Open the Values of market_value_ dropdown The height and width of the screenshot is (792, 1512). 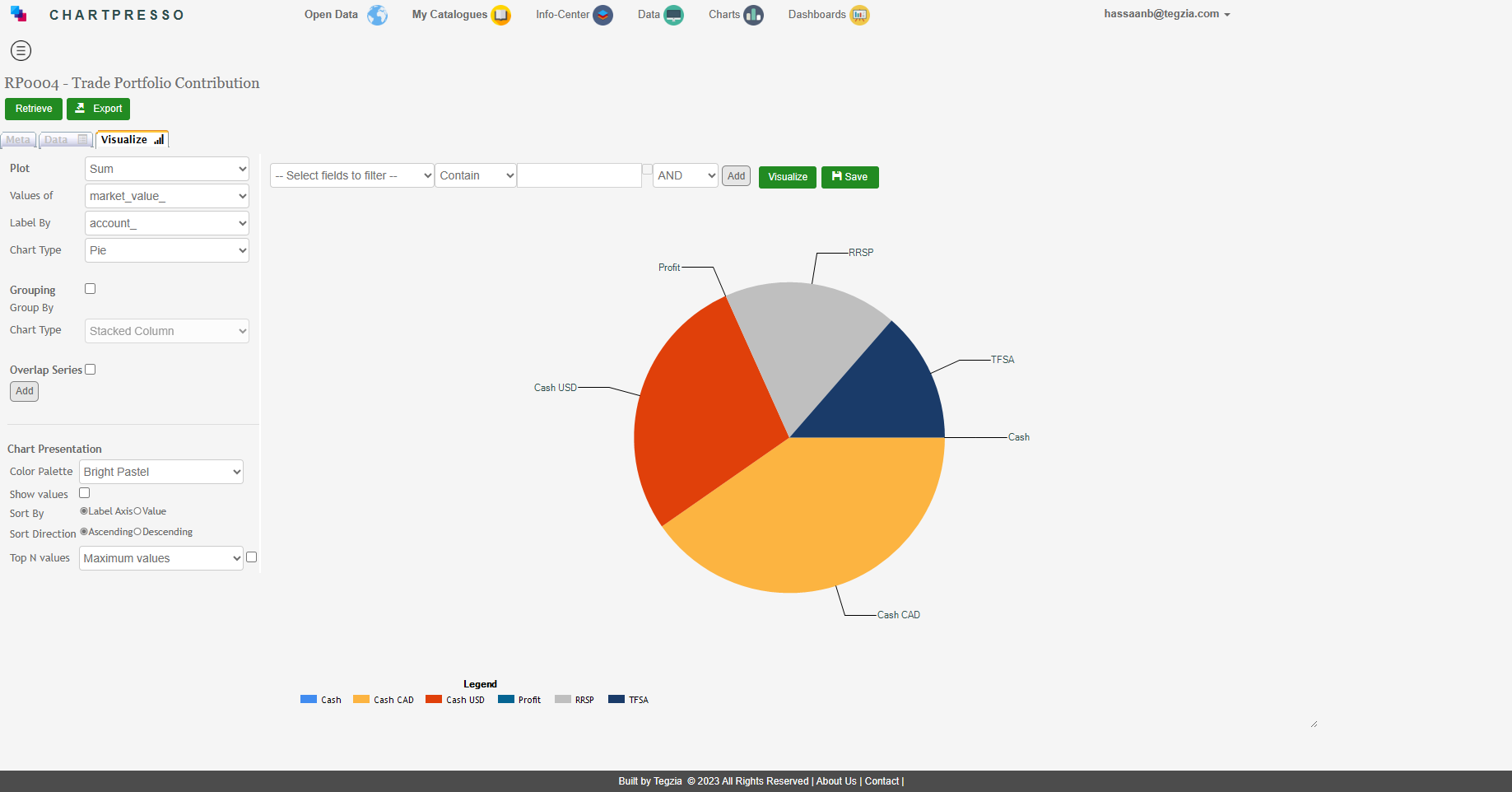pos(167,196)
